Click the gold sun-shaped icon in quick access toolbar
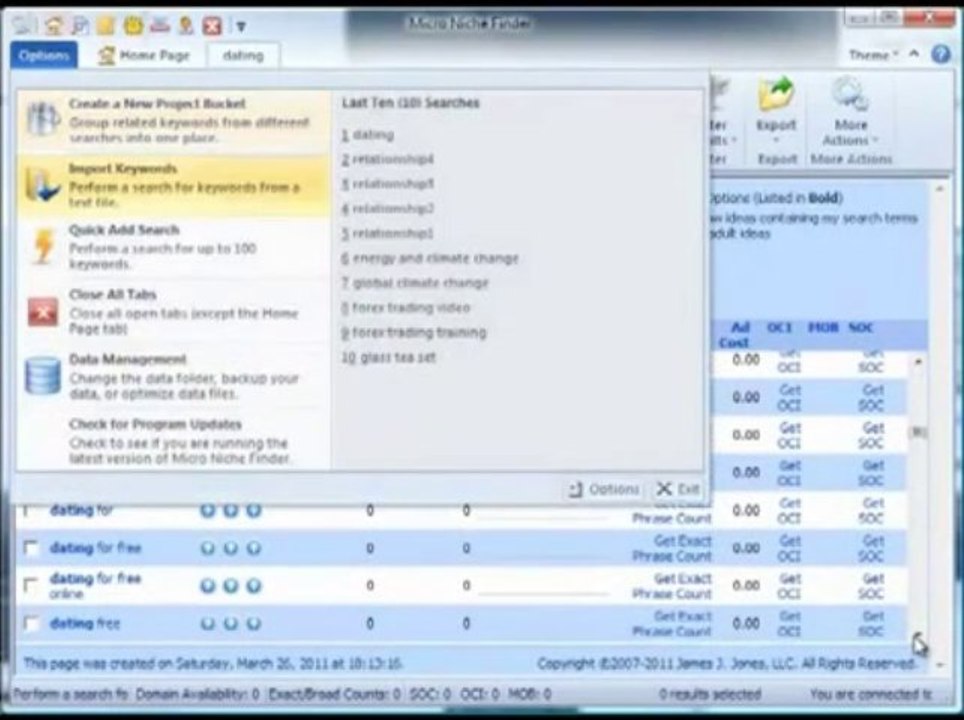 point(133,25)
